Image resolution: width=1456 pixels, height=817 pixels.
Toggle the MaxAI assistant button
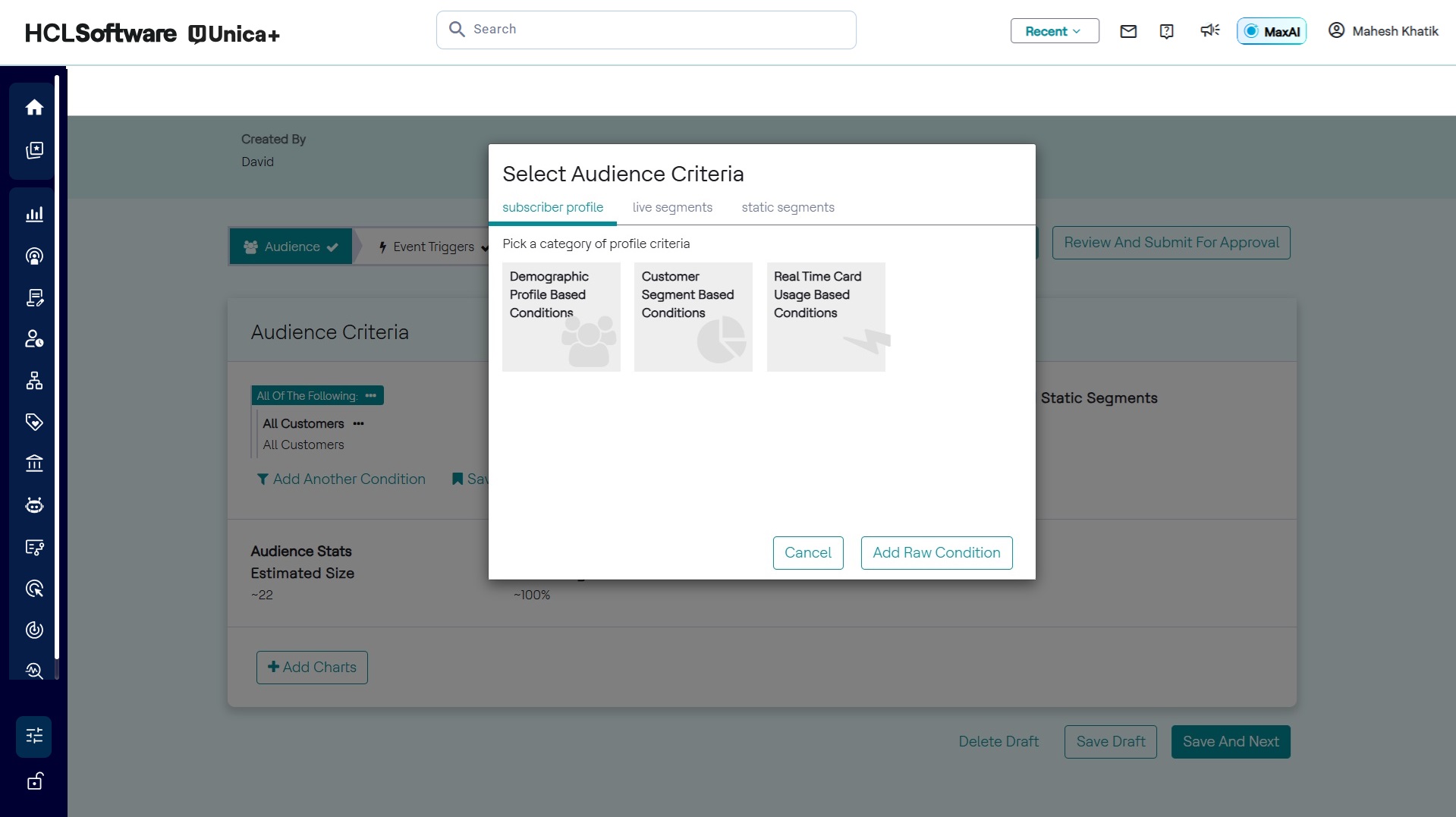(1272, 31)
